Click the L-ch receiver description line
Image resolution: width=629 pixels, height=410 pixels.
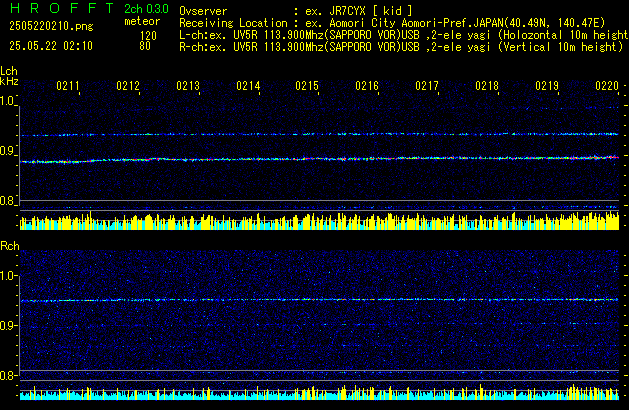coord(404,35)
